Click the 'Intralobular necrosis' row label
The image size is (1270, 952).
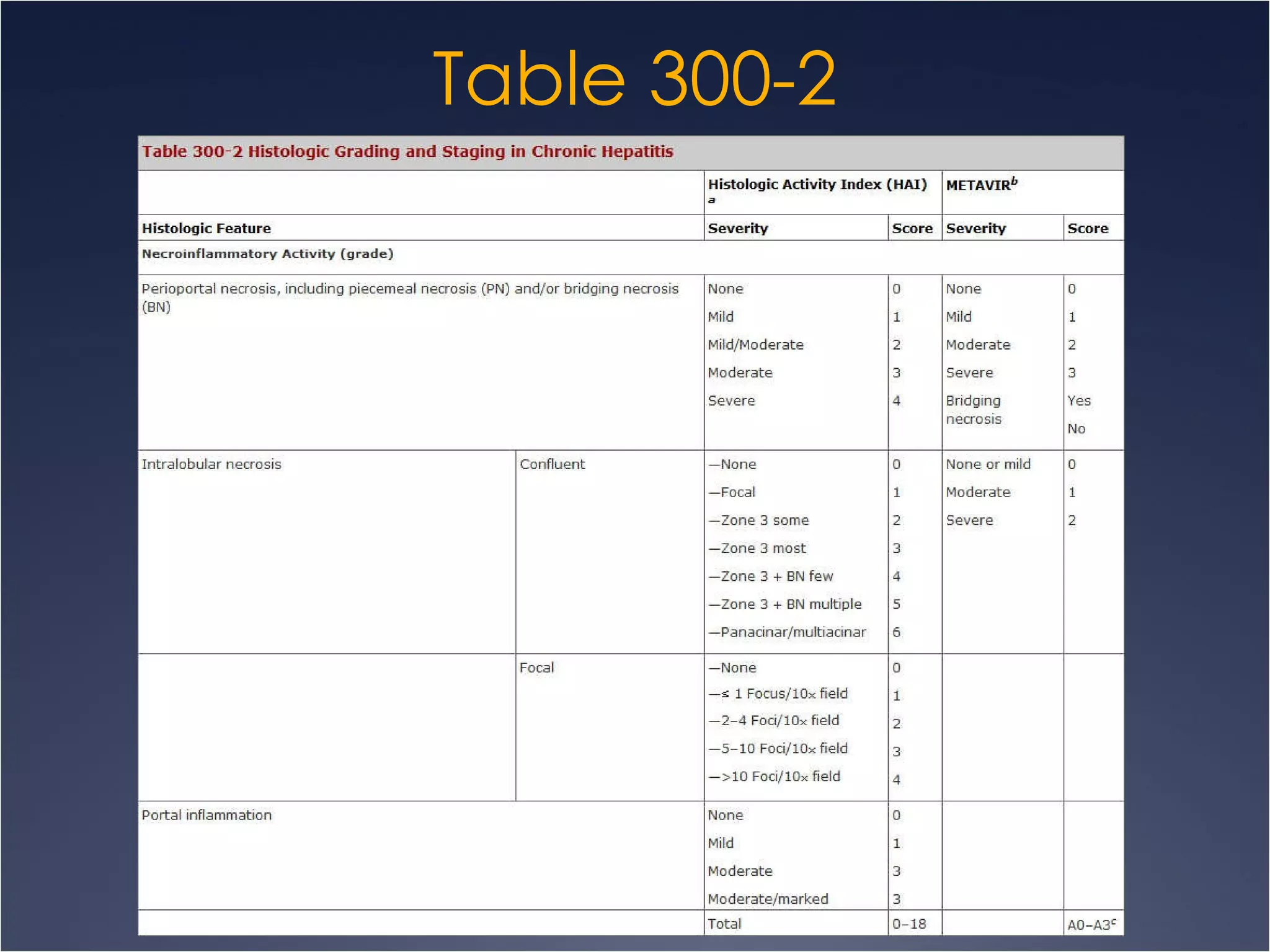pyautogui.click(x=211, y=464)
